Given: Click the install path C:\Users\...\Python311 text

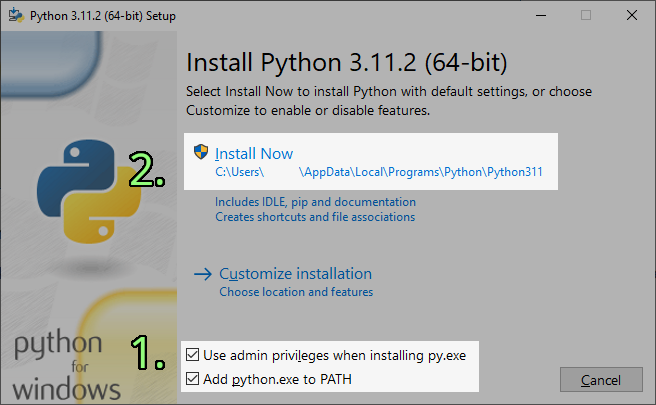Looking at the screenshot, I should coord(379,172).
